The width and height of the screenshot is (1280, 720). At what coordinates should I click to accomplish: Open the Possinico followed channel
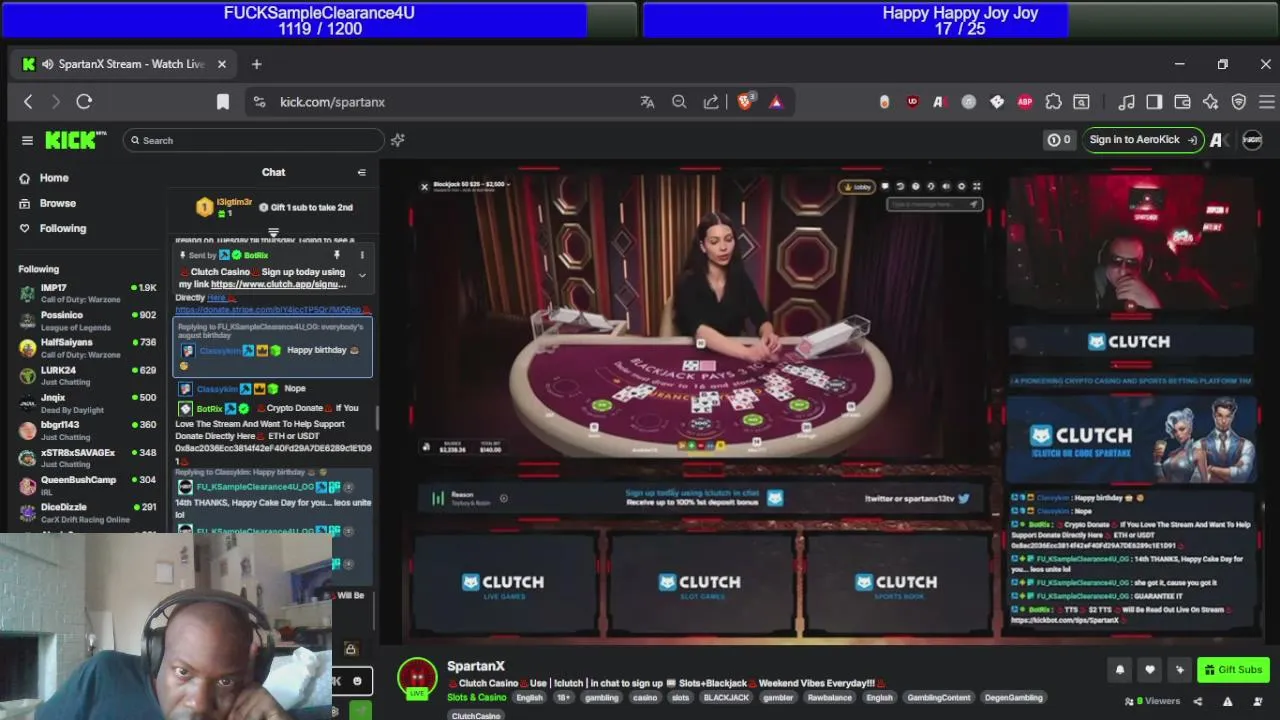[88, 320]
